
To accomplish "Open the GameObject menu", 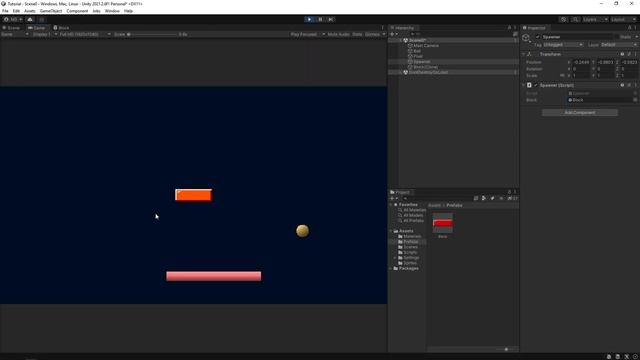I will (x=51, y=11).
